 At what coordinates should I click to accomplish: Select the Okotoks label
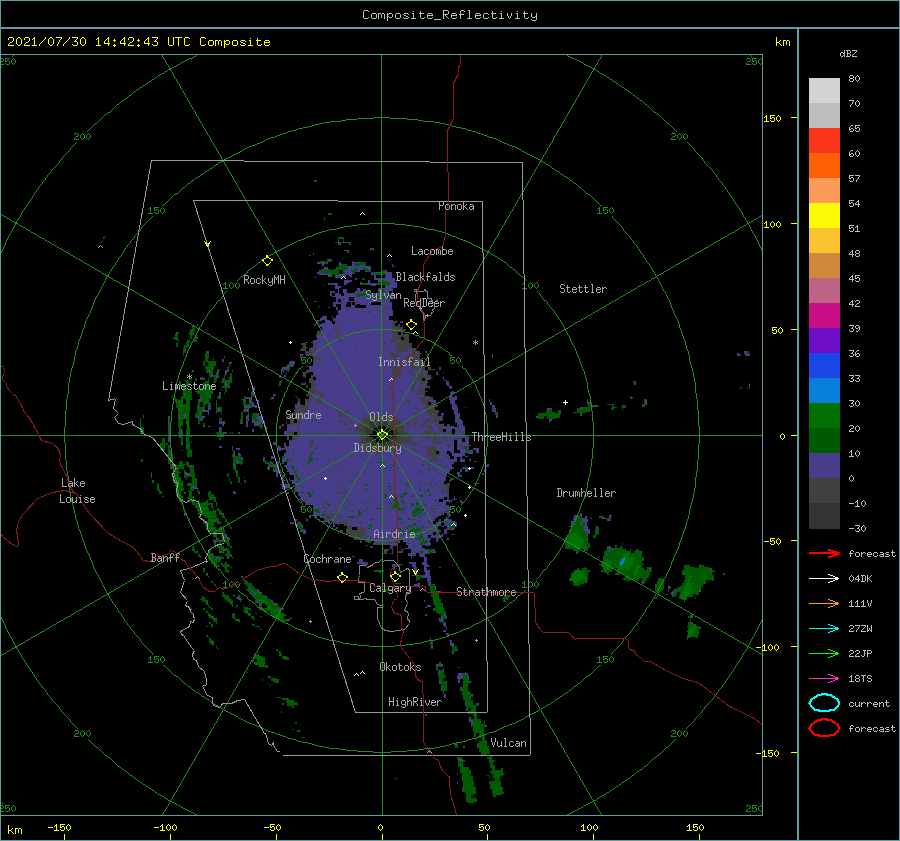[x=400, y=667]
